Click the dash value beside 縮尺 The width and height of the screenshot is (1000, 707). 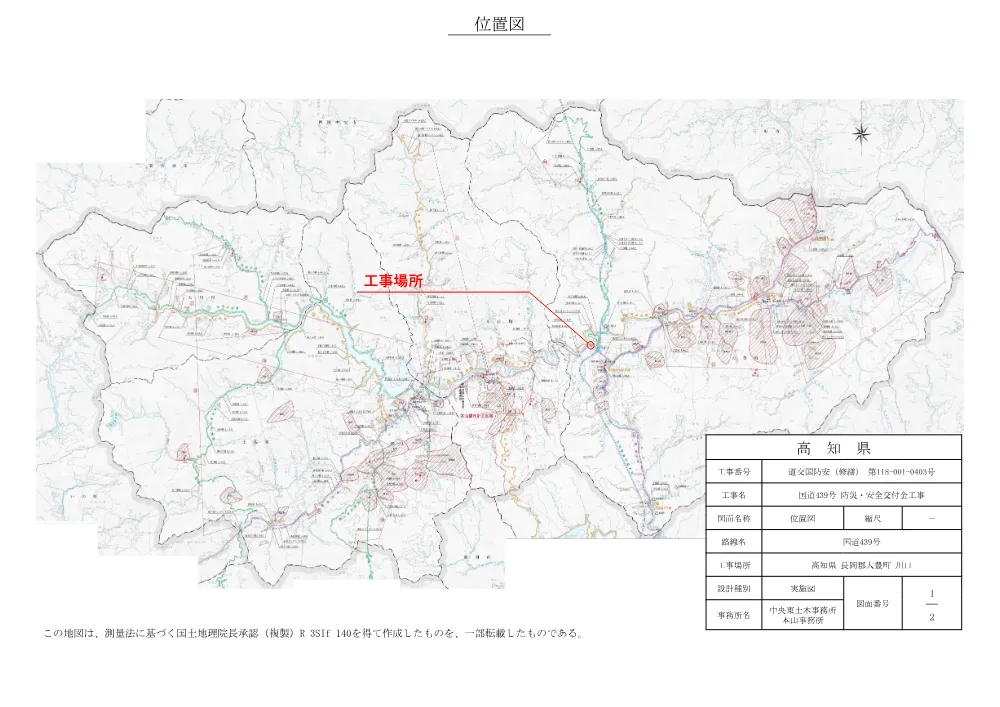(932, 519)
